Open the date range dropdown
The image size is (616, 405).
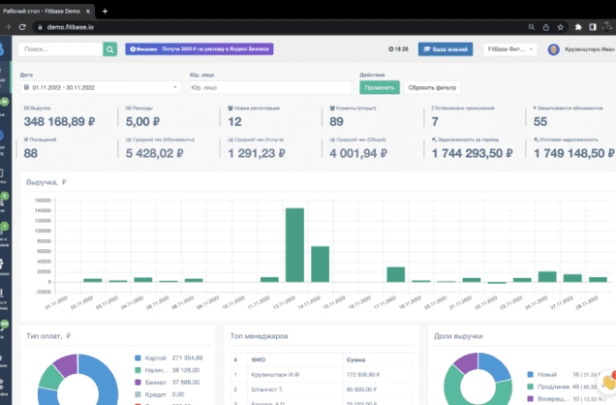tap(100, 87)
